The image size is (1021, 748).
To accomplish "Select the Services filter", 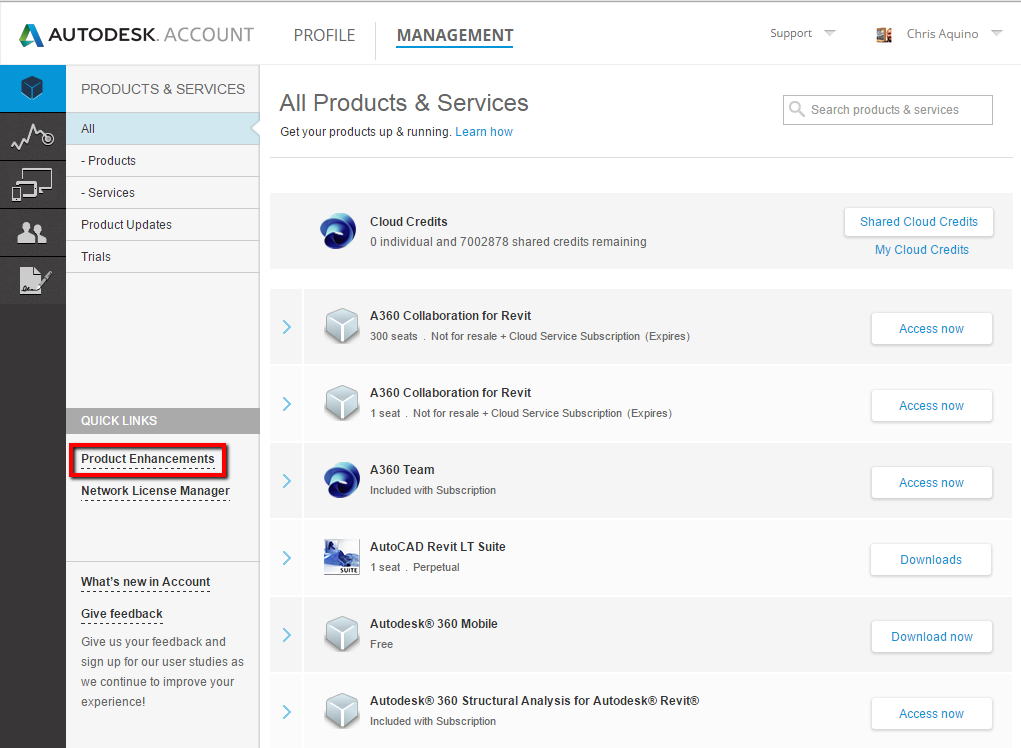I will 163,193.
